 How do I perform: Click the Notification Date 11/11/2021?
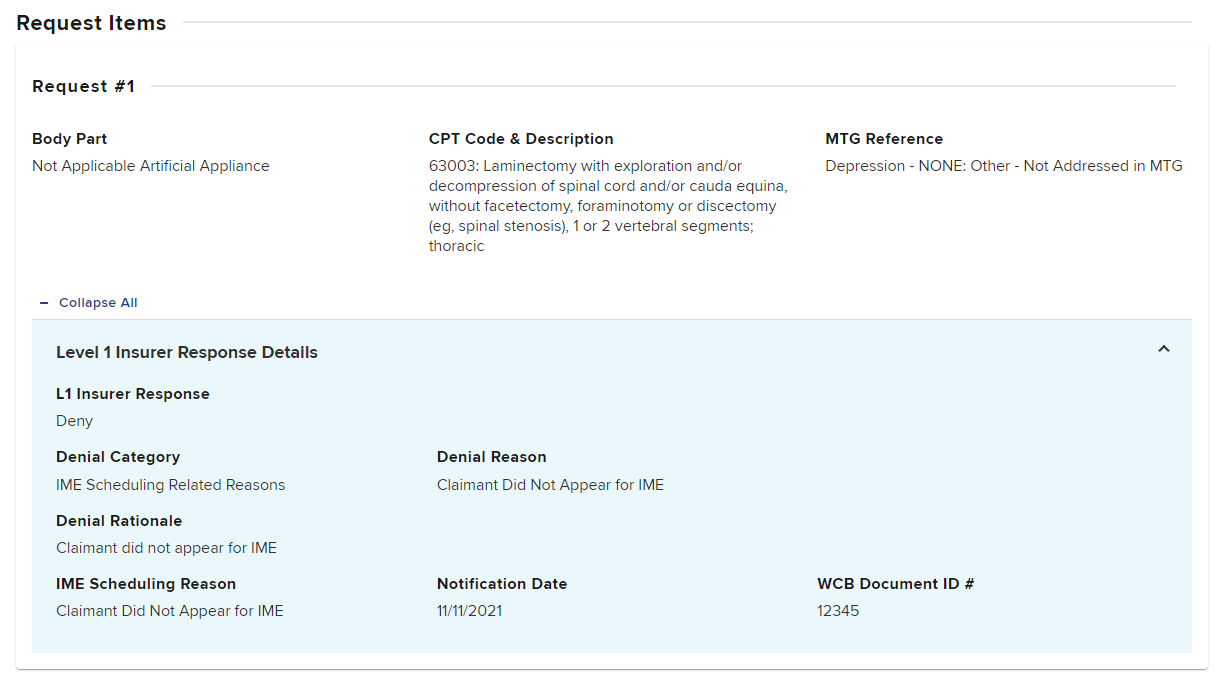point(469,611)
